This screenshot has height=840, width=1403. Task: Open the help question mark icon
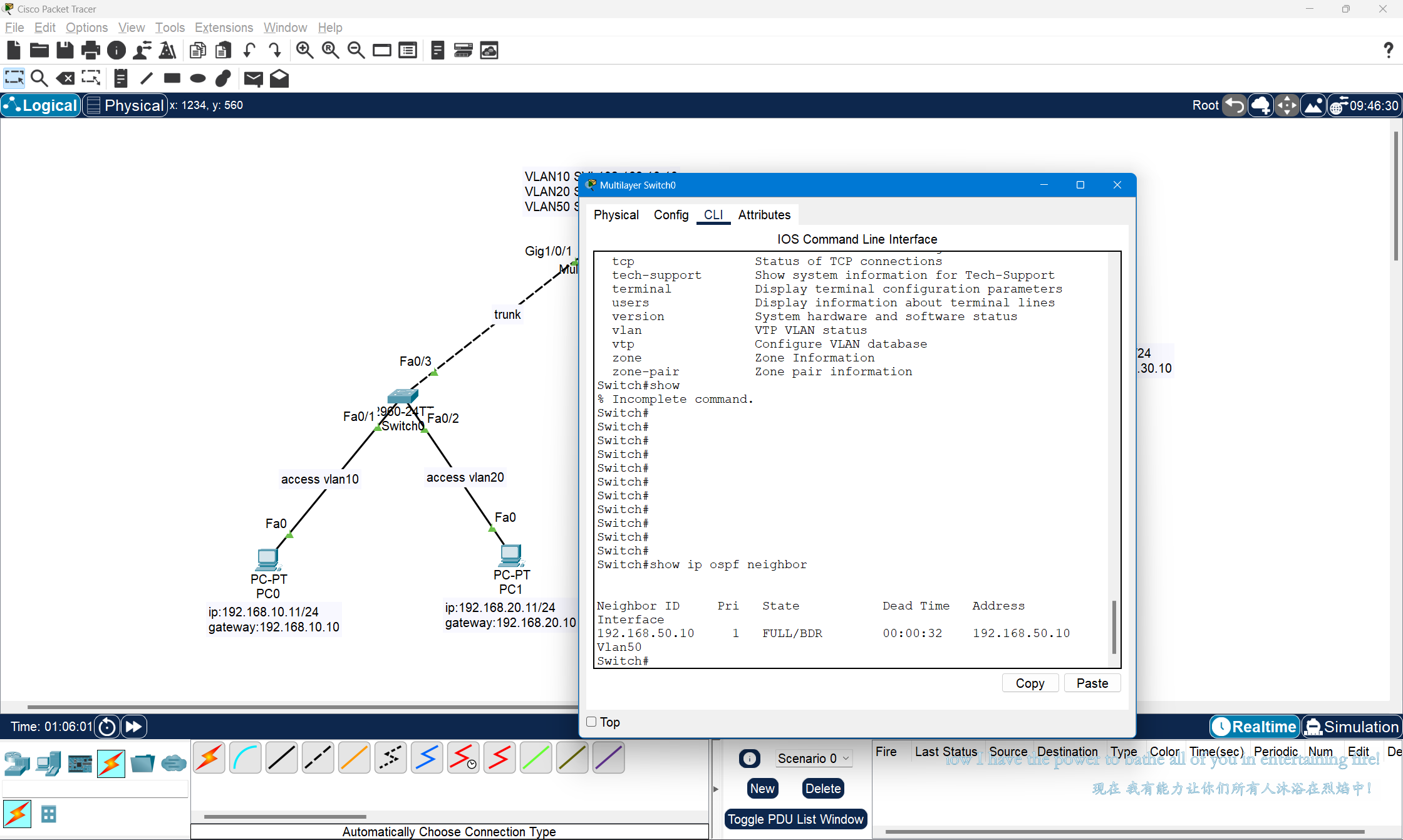(x=1388, y=50)
